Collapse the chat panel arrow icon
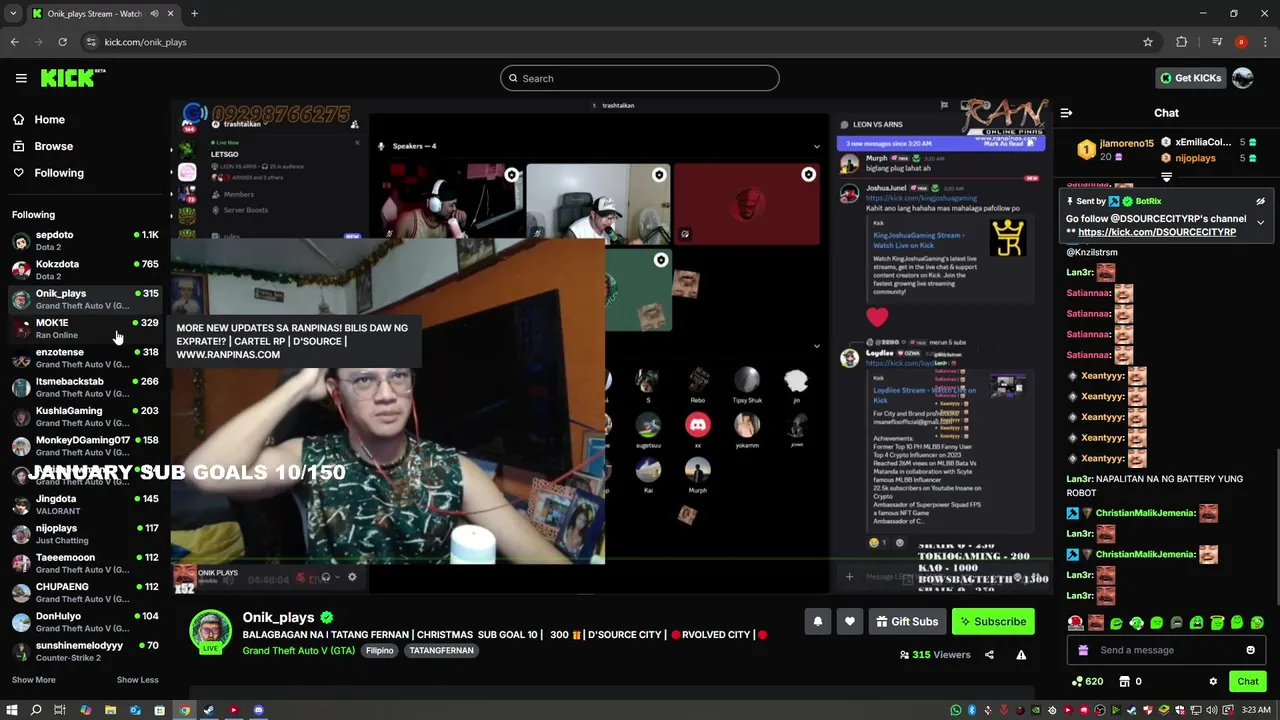The width and height of the screenshot is (1280, 720). pyautogui.click(x=1066, y=113)
